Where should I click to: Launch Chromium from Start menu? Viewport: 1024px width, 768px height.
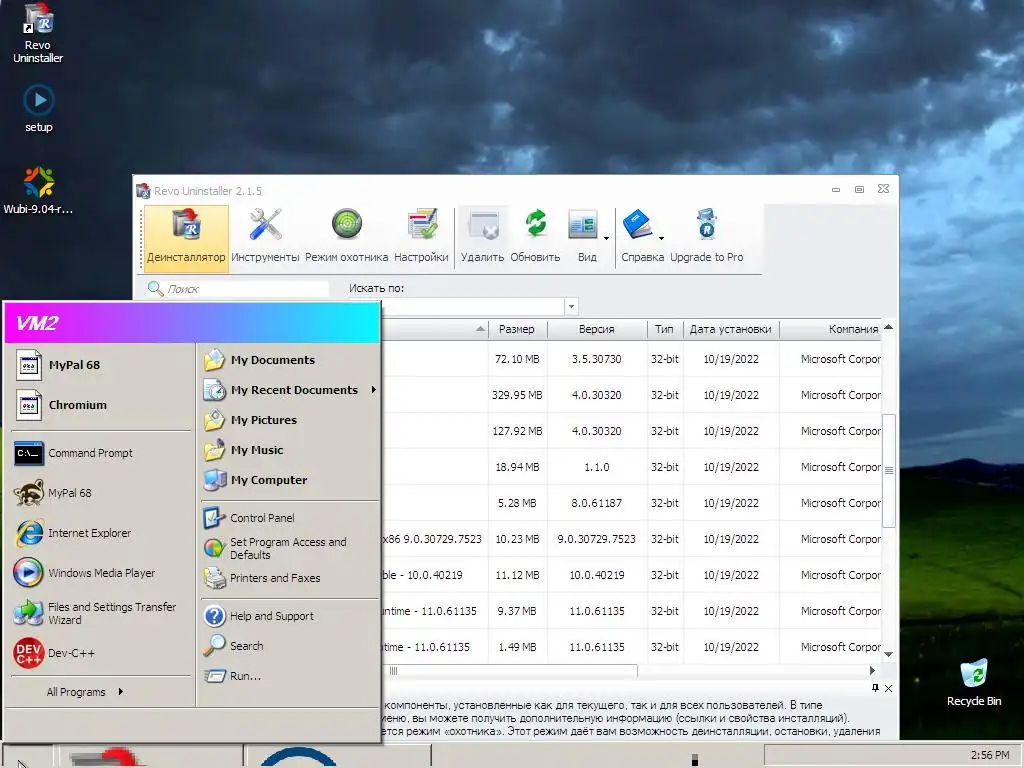pyautogui.click(x=101, y=405)
